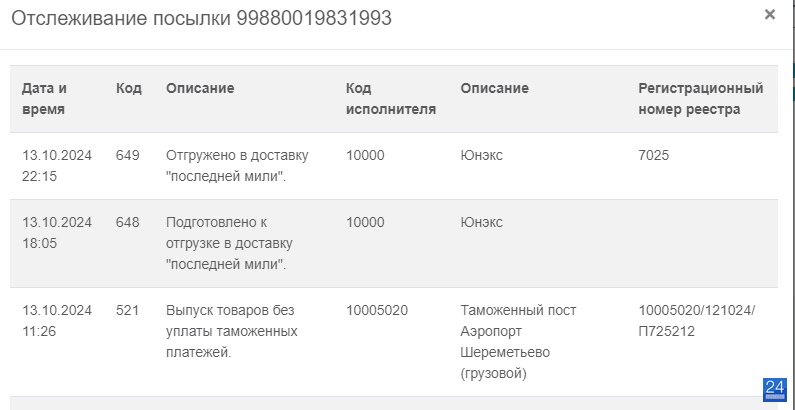This screenshot has height=410, width=795.
Task: Click the 'Код' column header
Action: pos(129,88)
